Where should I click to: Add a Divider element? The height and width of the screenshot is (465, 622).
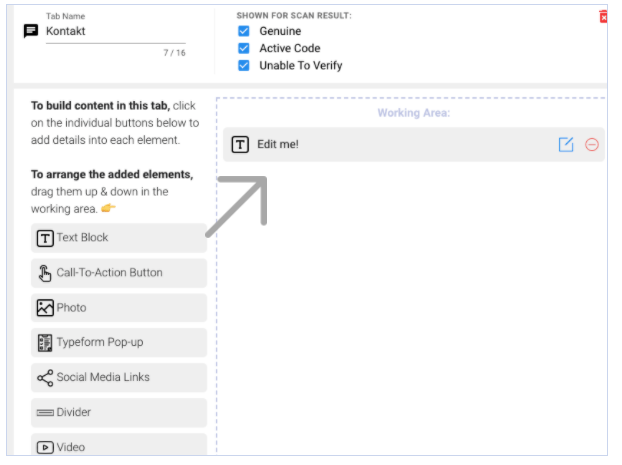119,413
